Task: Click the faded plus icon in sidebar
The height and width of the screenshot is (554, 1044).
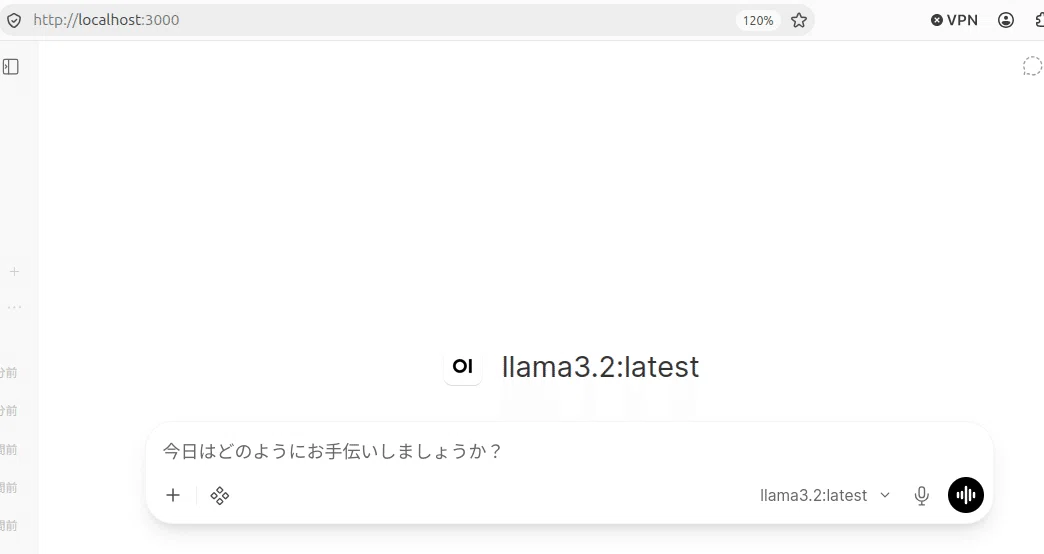Action: tap(14, 272)
